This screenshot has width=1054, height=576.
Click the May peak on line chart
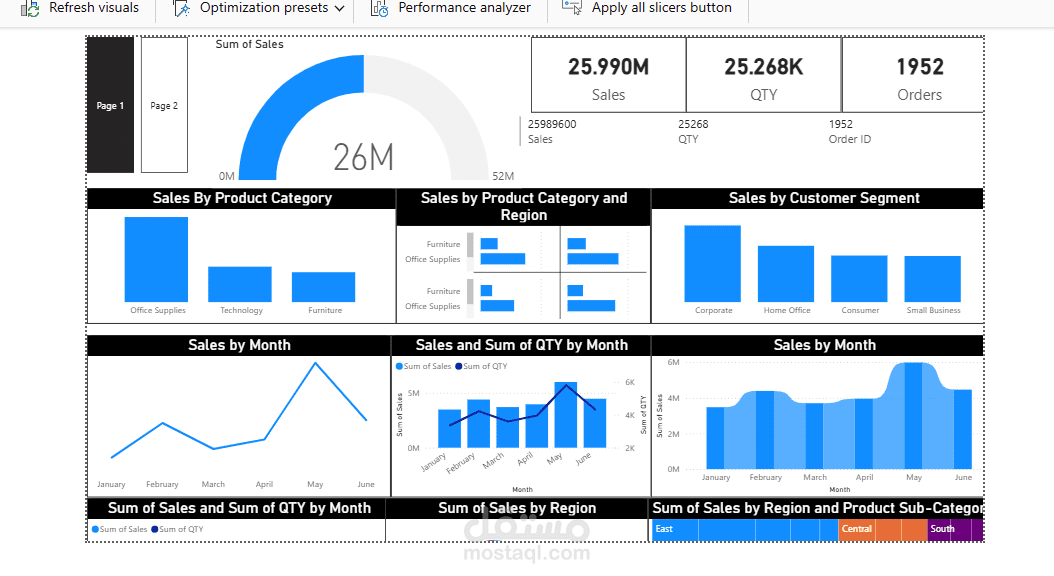coord(315,364)
